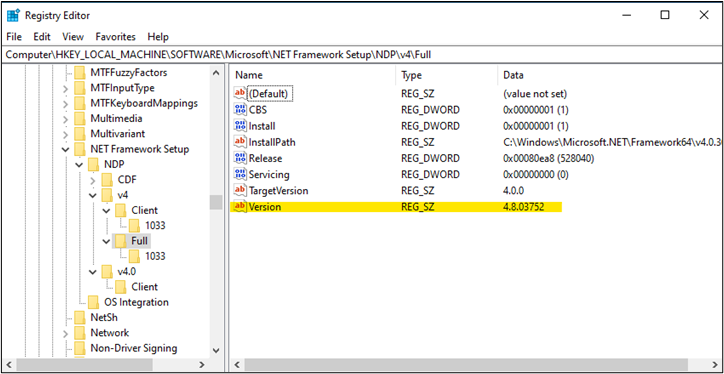724x374 pixels.
Task: Open the View menu
Action: tap(73, 36)
